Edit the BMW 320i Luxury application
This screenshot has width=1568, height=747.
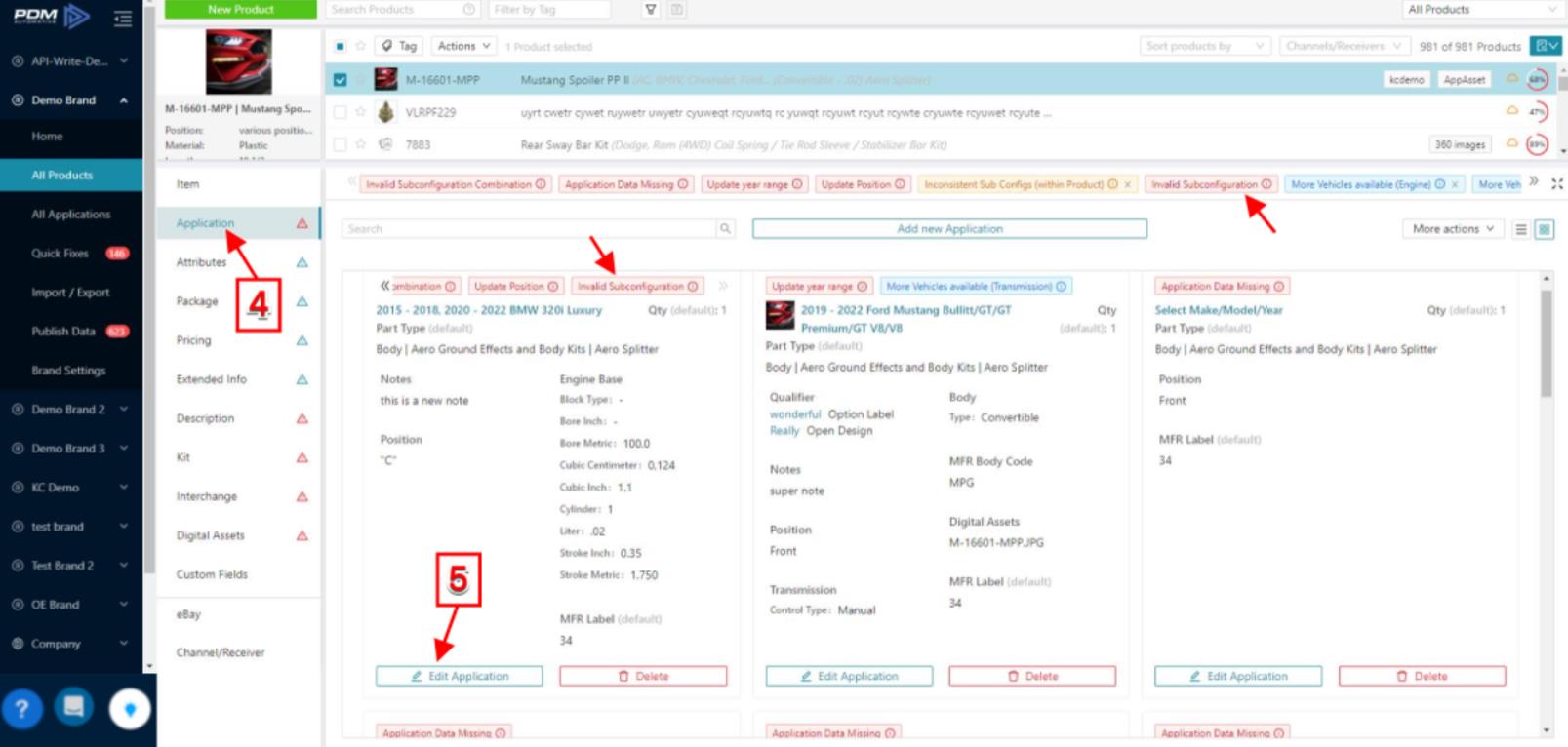click(460, 676)
